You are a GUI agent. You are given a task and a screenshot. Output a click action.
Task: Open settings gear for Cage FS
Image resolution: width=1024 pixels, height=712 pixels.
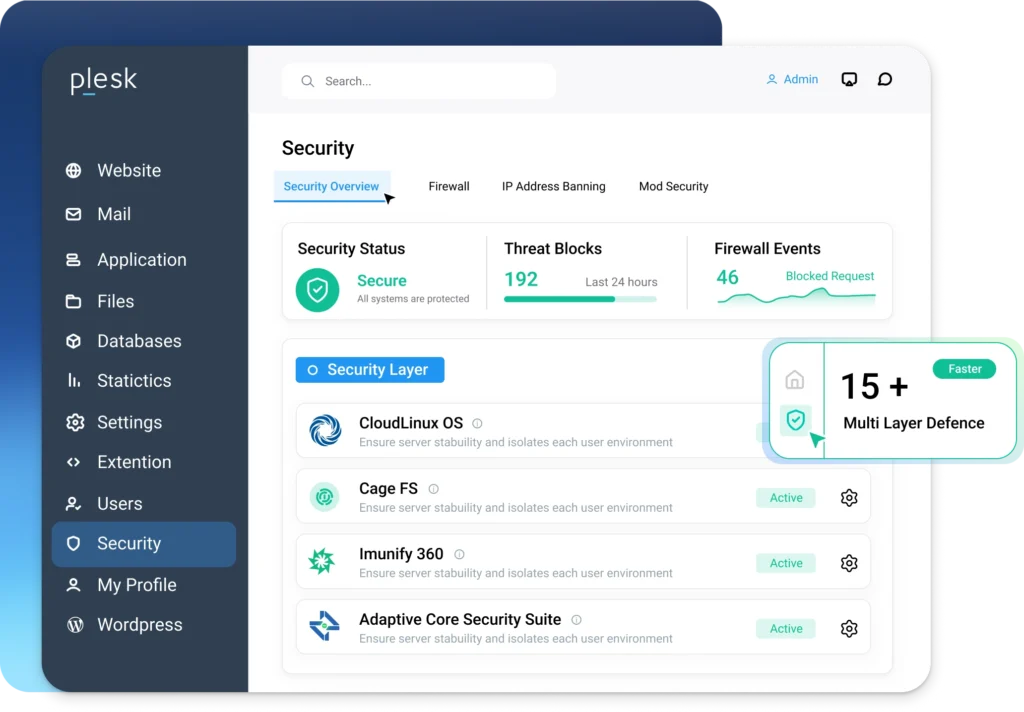click(849, 498)
